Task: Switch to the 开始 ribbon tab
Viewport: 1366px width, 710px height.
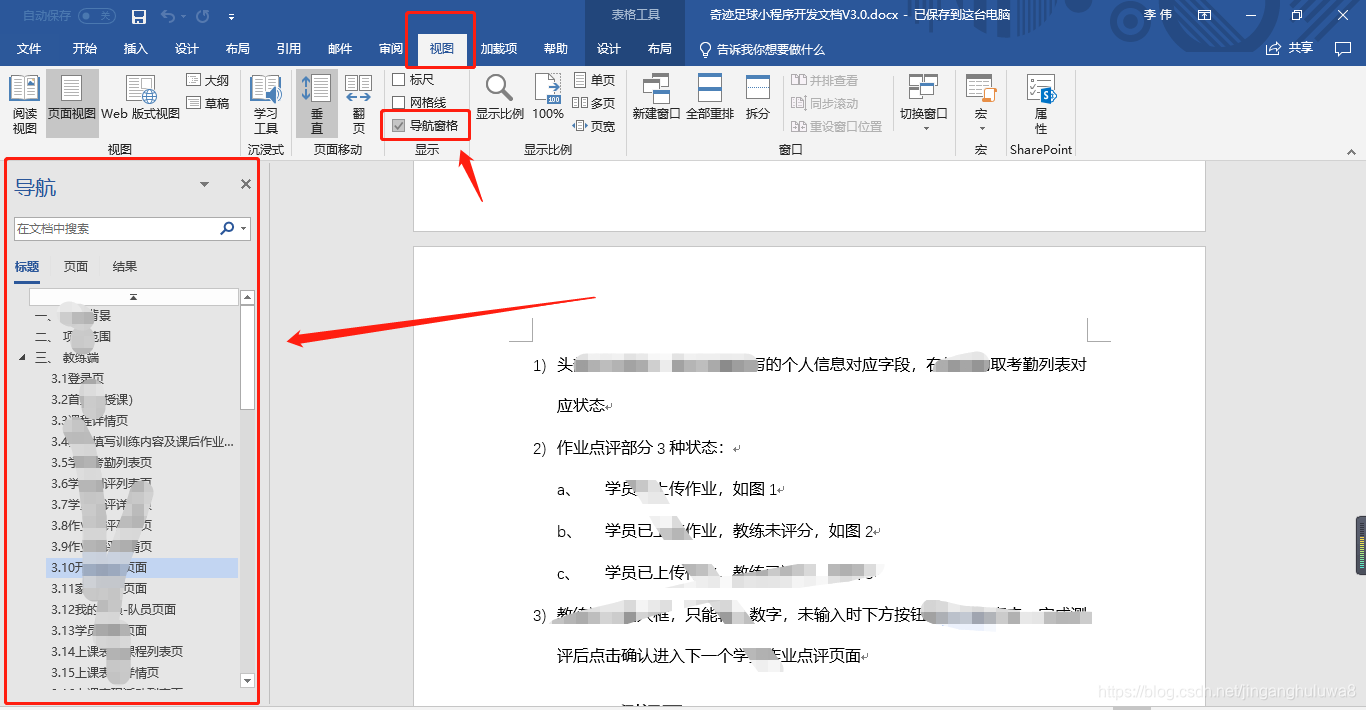Action: pos(85,49)
